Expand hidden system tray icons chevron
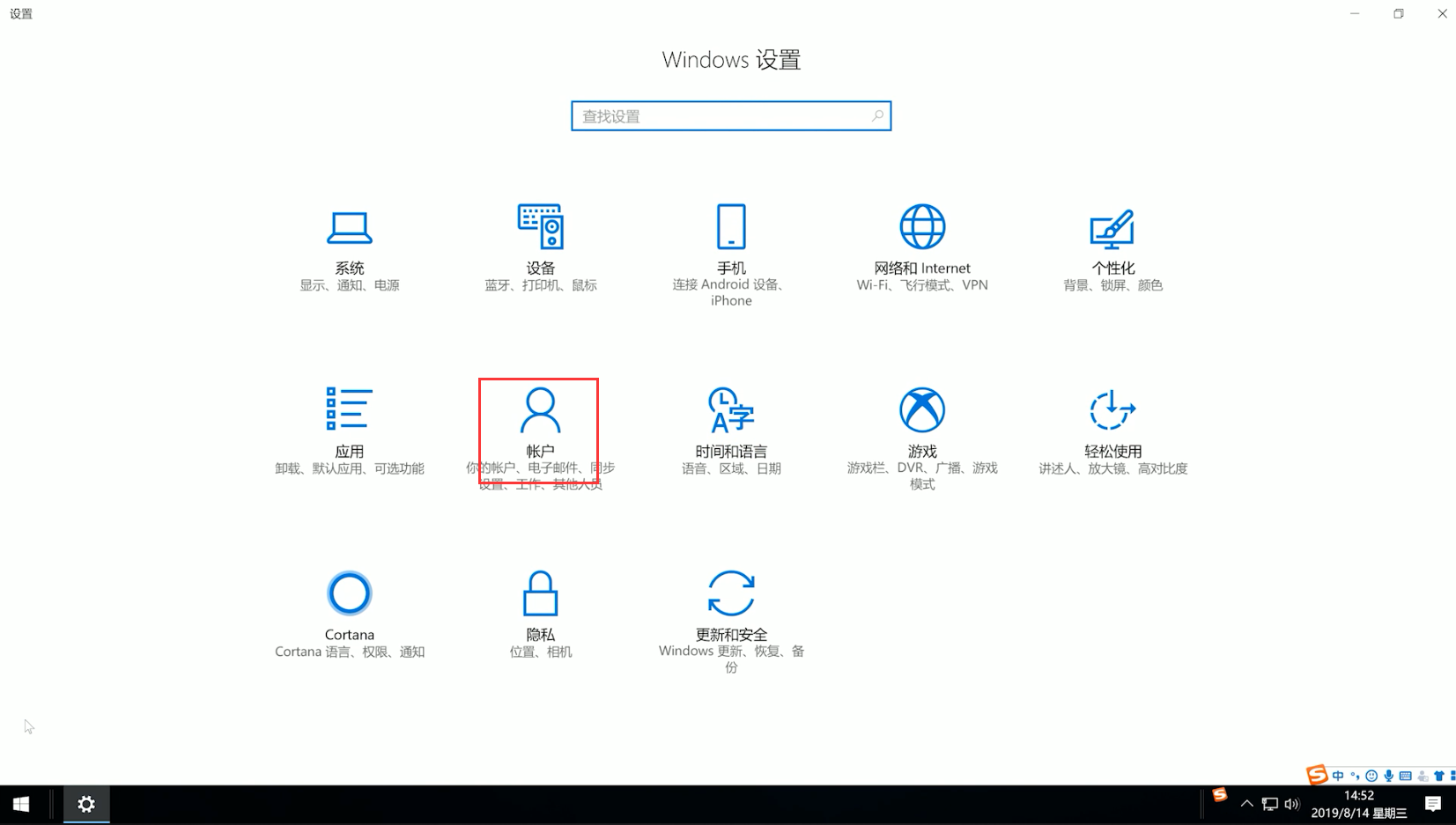 click(x=1246, y=804)
